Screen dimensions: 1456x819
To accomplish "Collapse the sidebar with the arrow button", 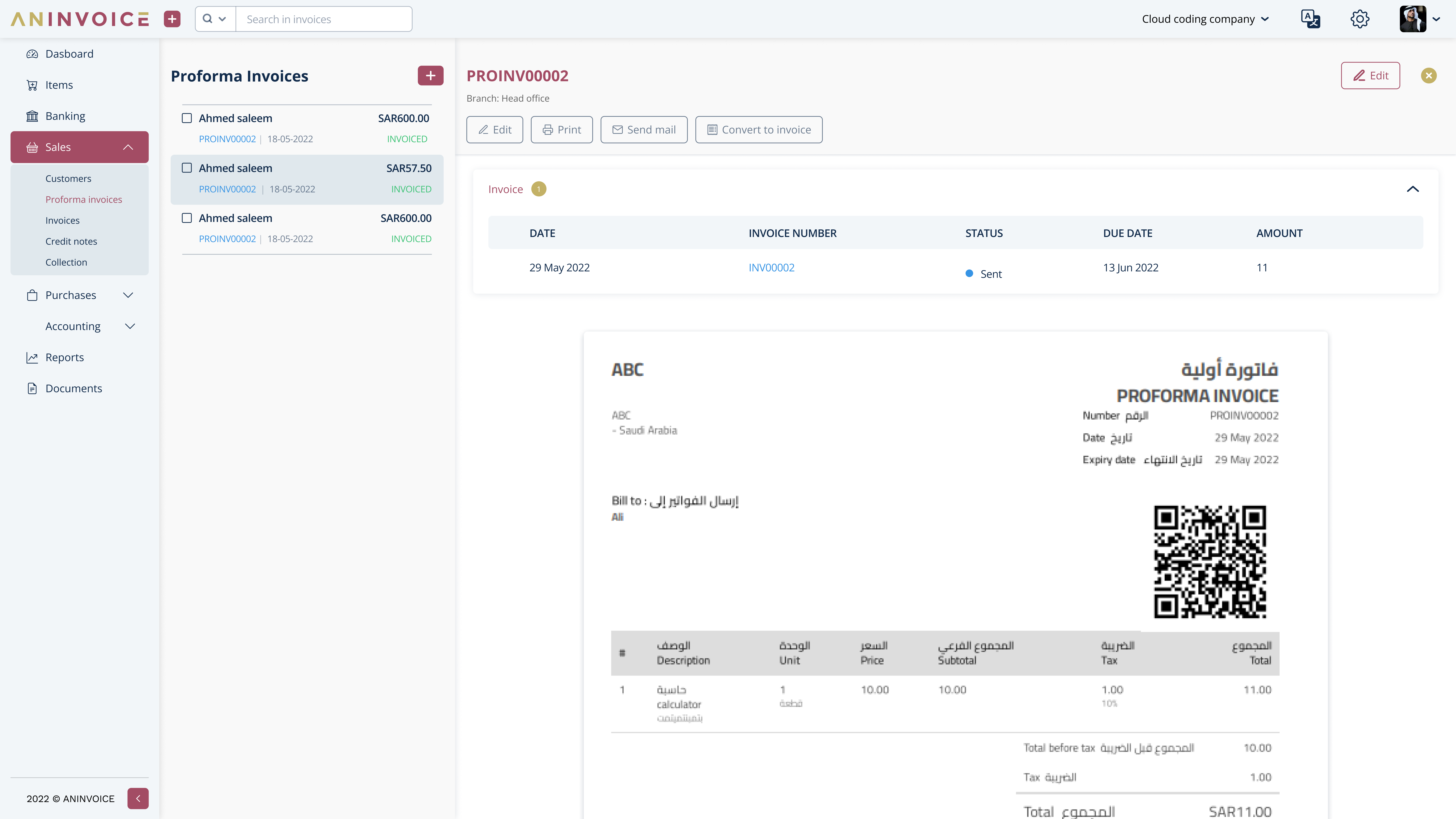I will [138, 799].
